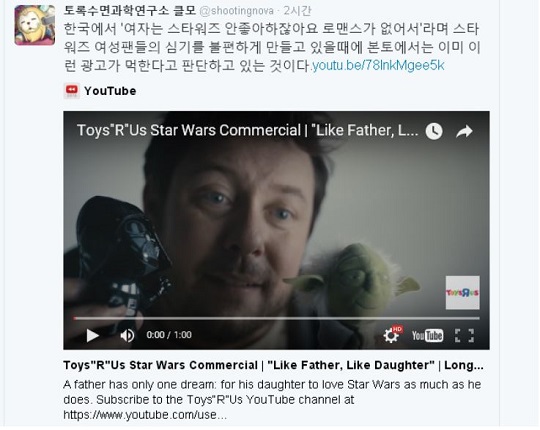Image resolution: width=540 pixels, height=430 pixels.
Task: Open the tweet author's profile avatar
Action: [x=35, y=25]
